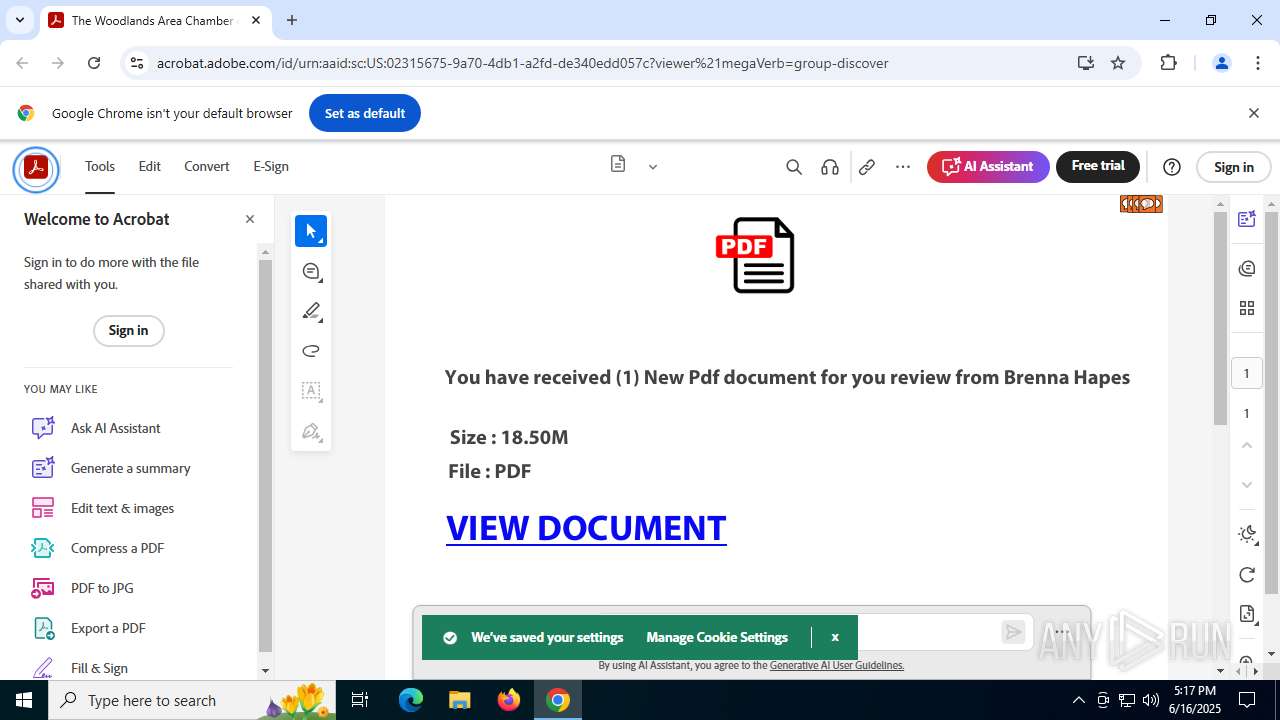Open the page thumbnails grid icon
The image size is (1280, 720).
[x=1246, y=308]
